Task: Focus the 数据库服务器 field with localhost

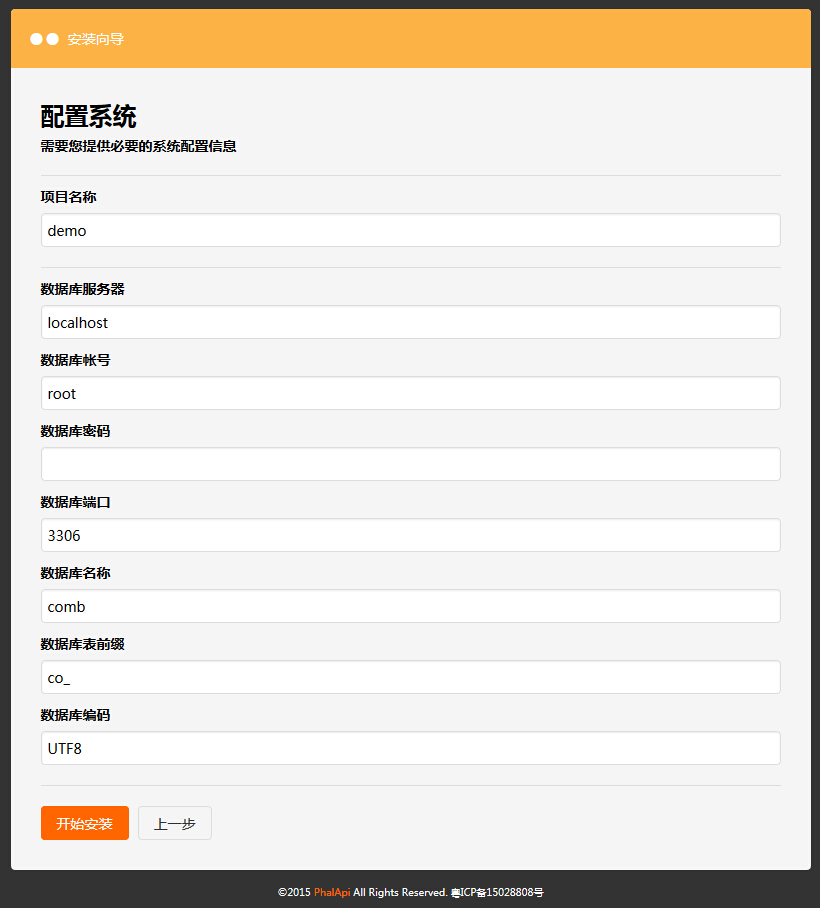Action: 411,322
